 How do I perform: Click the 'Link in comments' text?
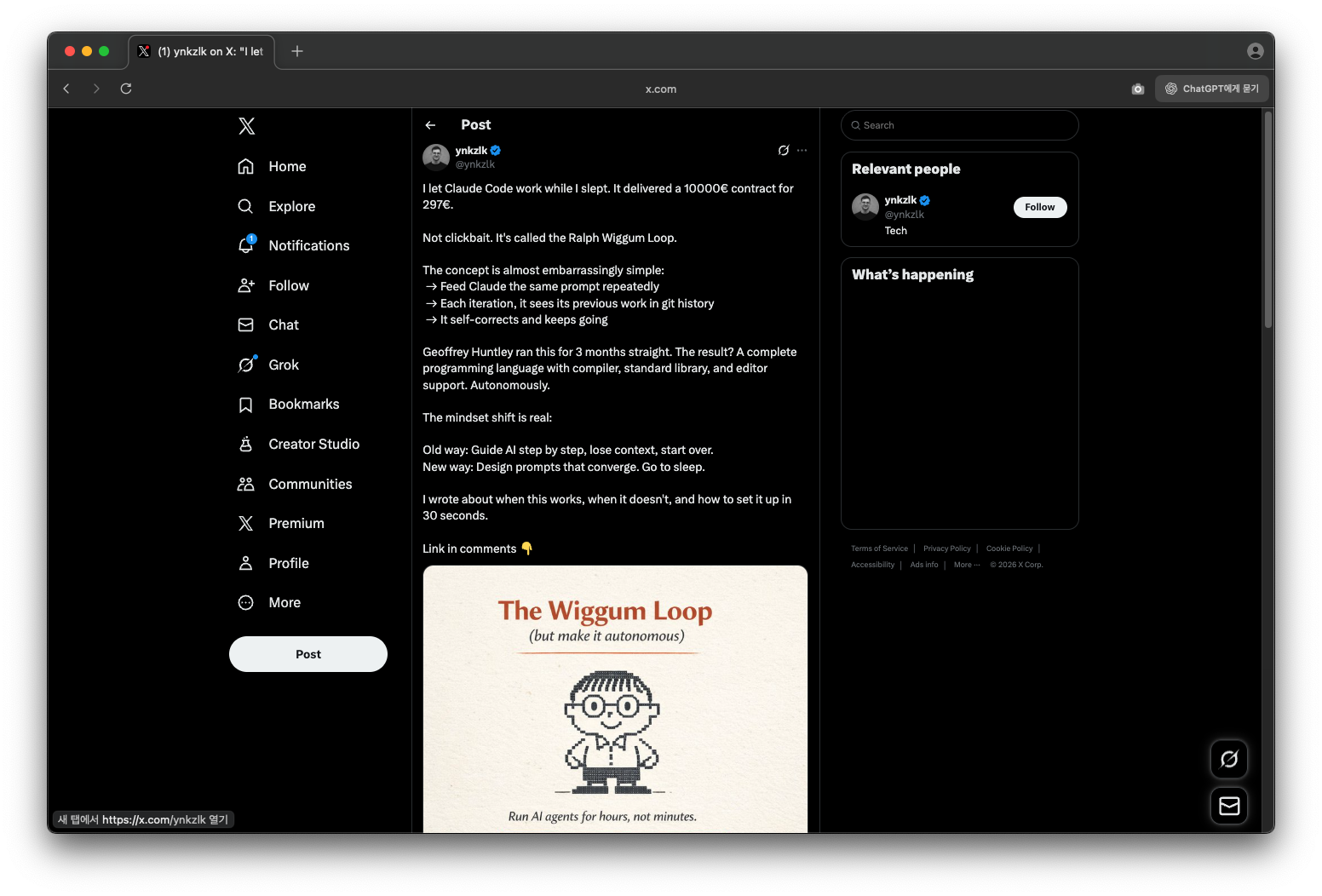(x=469, y=549)
